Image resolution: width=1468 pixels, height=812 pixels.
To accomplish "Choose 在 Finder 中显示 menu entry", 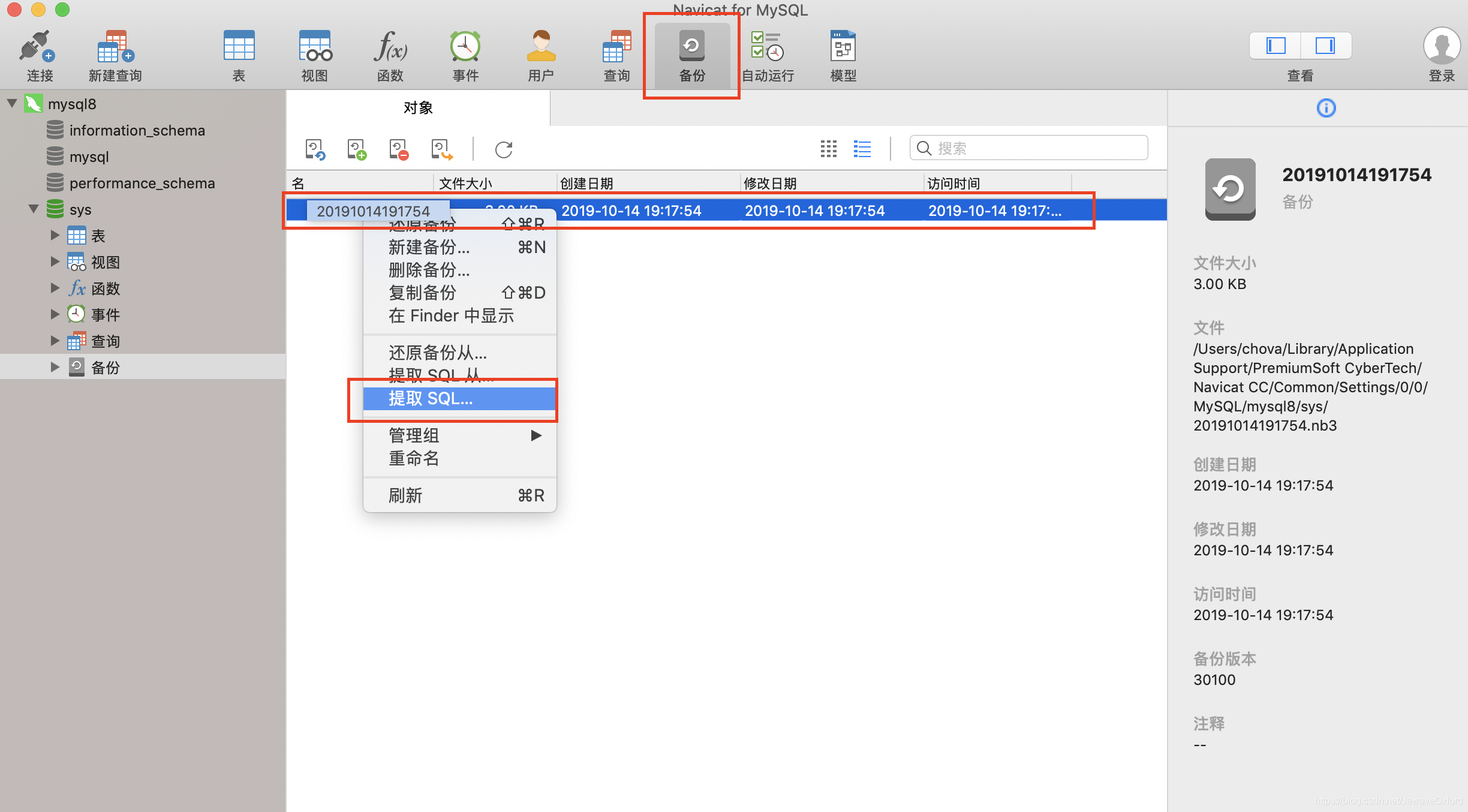I will point(451,315).
